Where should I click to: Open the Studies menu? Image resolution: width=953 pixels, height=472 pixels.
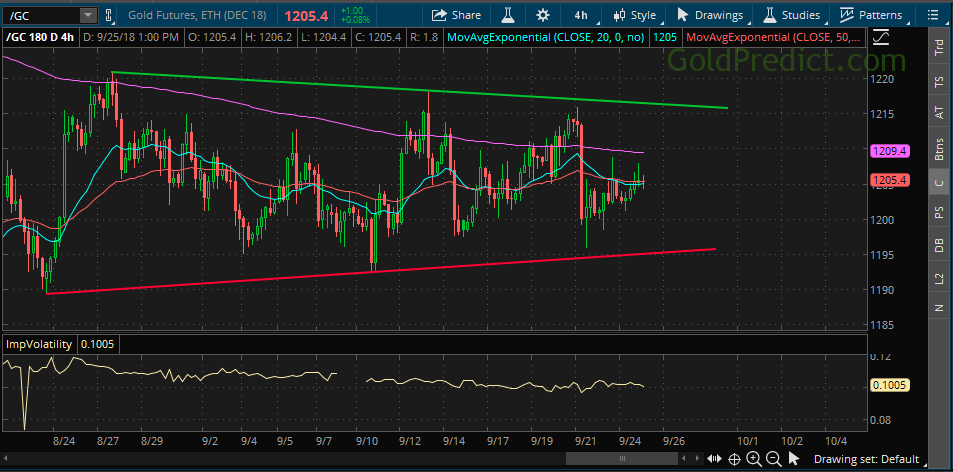[x=793, y=15]
